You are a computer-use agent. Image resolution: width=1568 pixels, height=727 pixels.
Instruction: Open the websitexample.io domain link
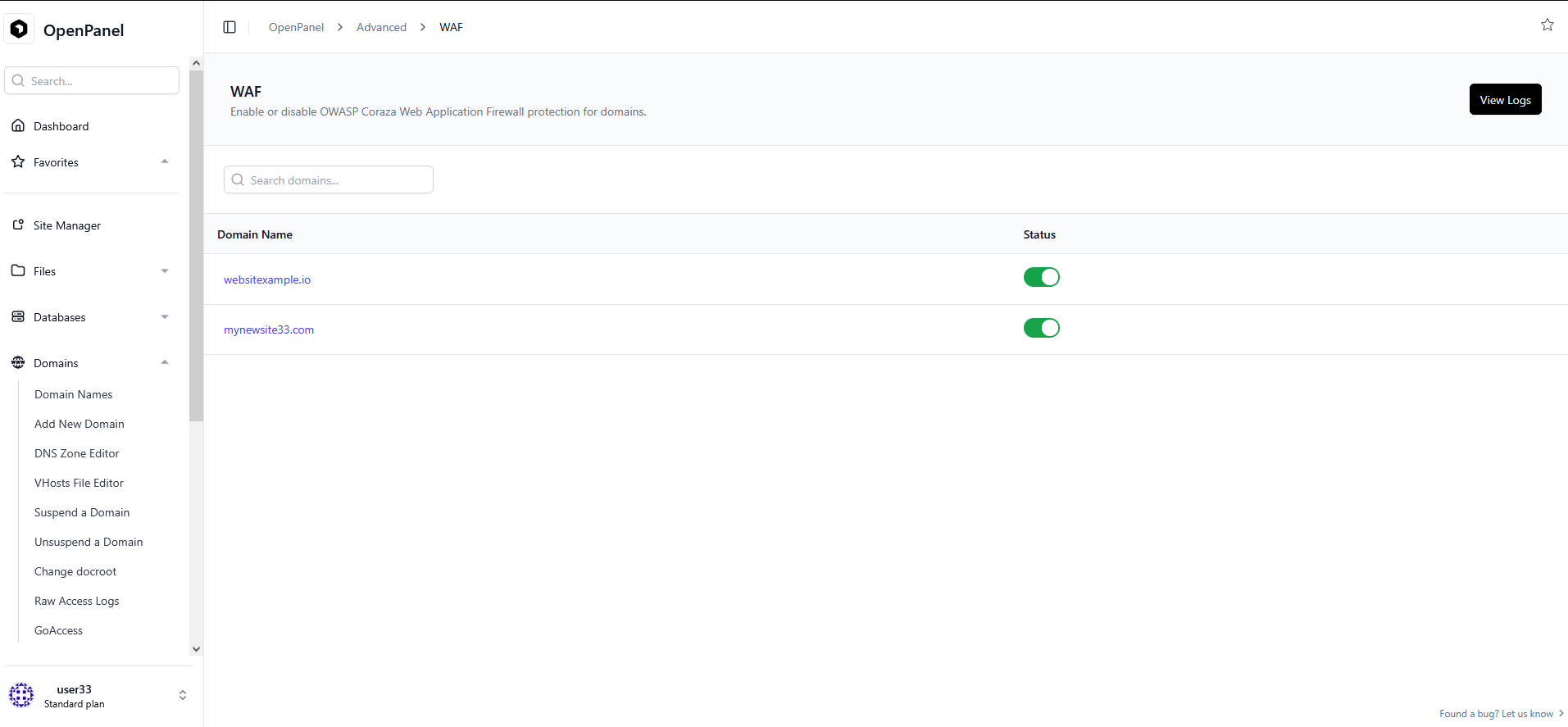[x=267, y=279]
